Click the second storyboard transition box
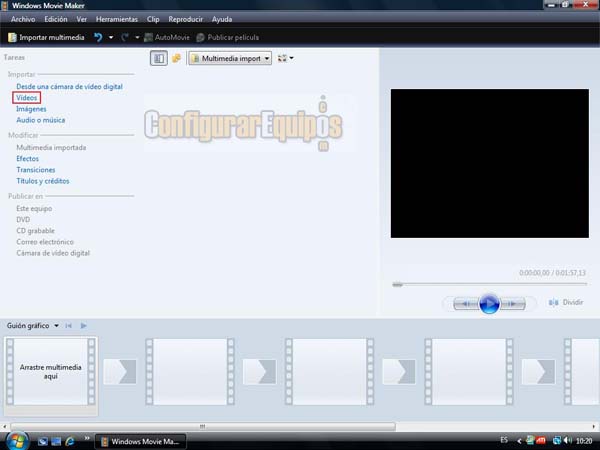The width and height of the screenshot is (600, 450). [x=259, y=372]
